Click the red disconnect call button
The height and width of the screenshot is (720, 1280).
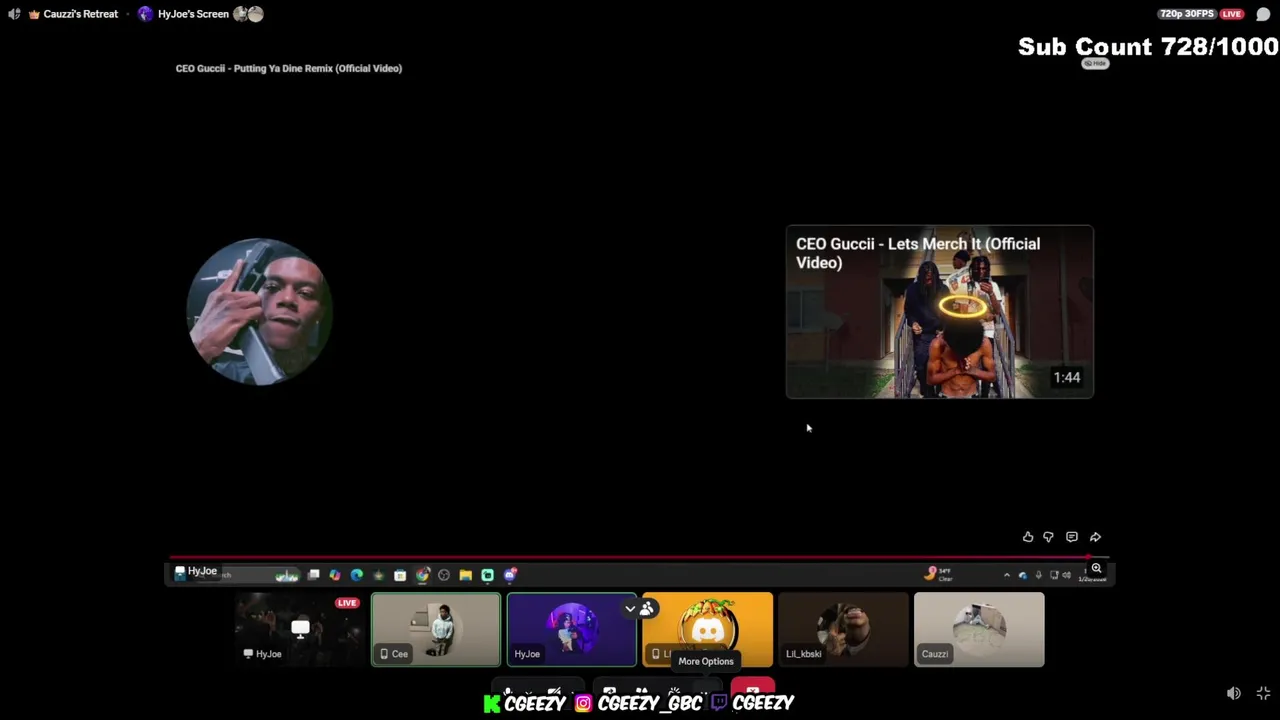click(752, 688)
